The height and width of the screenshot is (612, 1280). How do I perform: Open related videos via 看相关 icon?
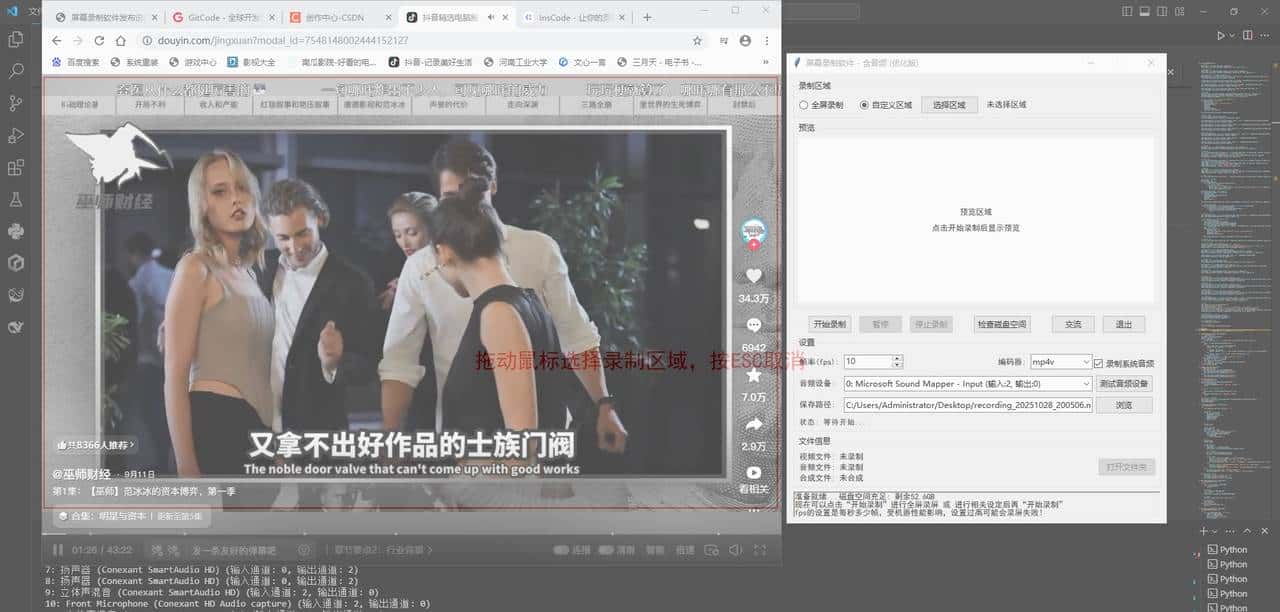coord(754,470)
